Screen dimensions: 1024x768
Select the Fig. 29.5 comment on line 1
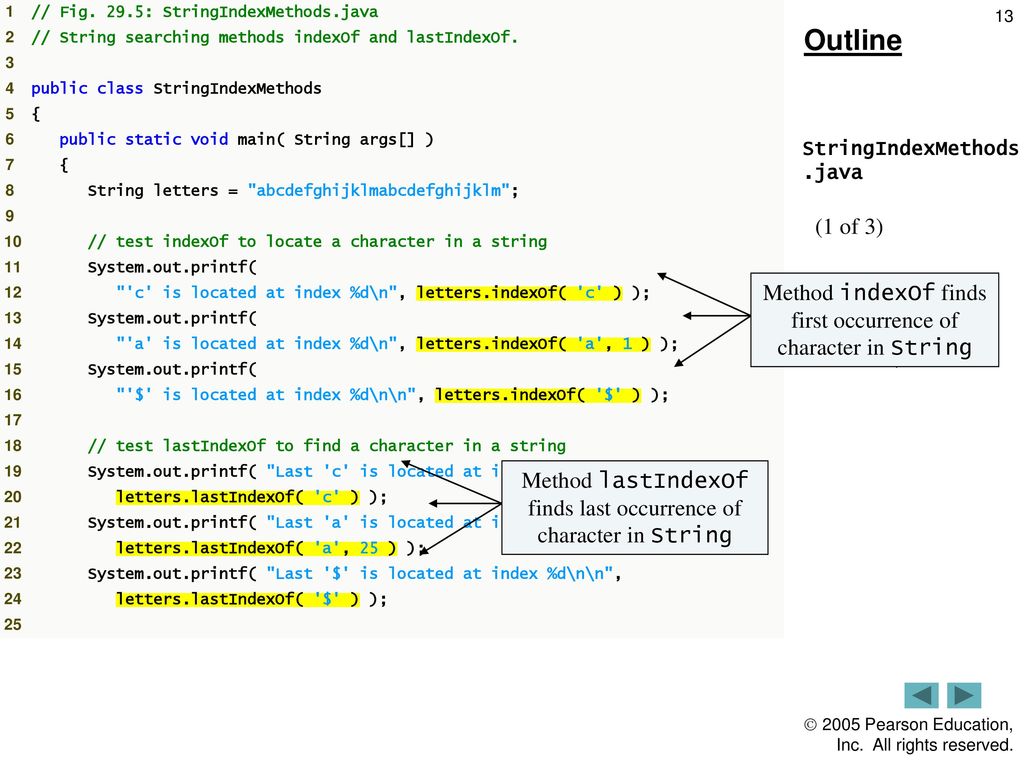coord(204,12)
